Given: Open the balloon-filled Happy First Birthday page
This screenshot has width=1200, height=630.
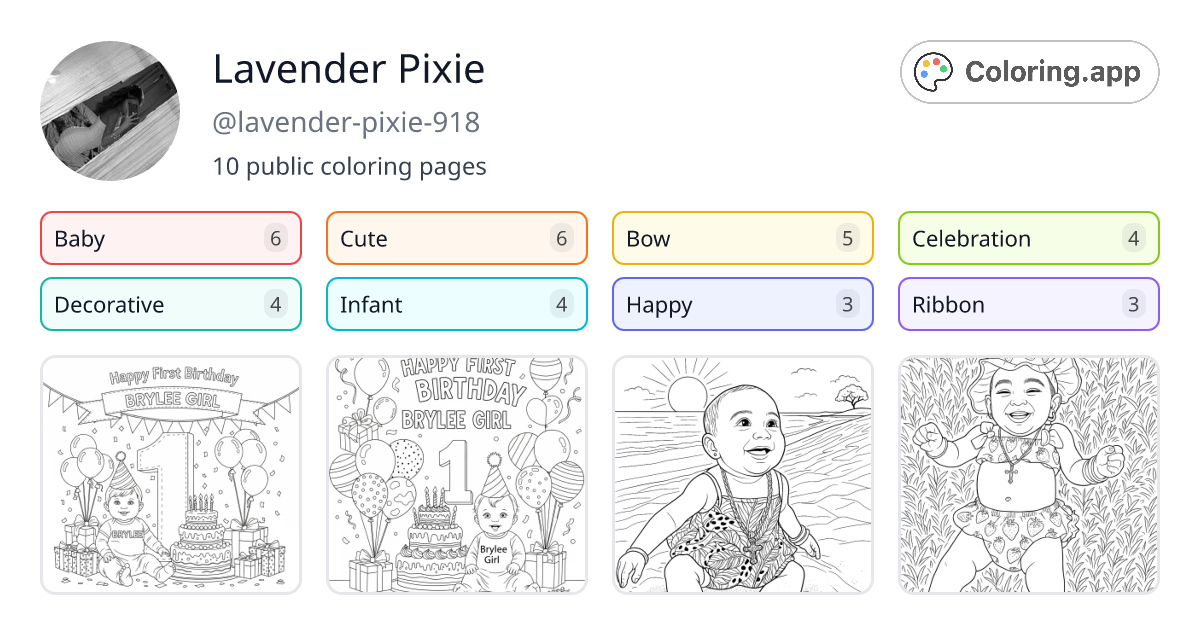Looking at the screenshot, I should pos(456,475).
